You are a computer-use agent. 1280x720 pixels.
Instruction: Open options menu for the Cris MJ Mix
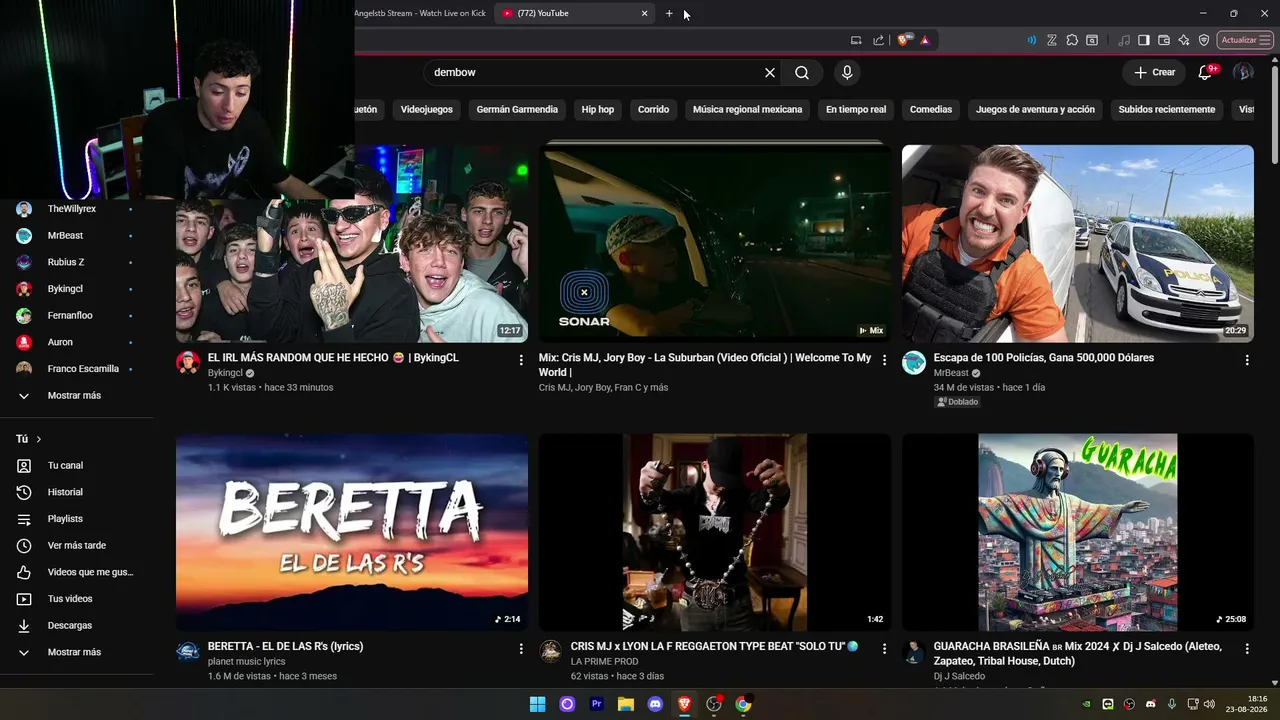(x=884, y=359)
